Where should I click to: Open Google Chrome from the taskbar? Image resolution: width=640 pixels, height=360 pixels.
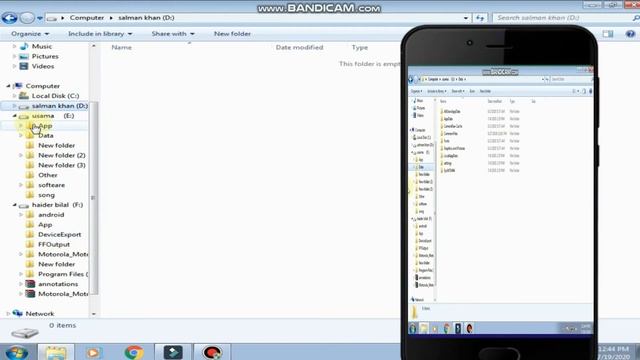pyautogui.click(x=133, y=352)
